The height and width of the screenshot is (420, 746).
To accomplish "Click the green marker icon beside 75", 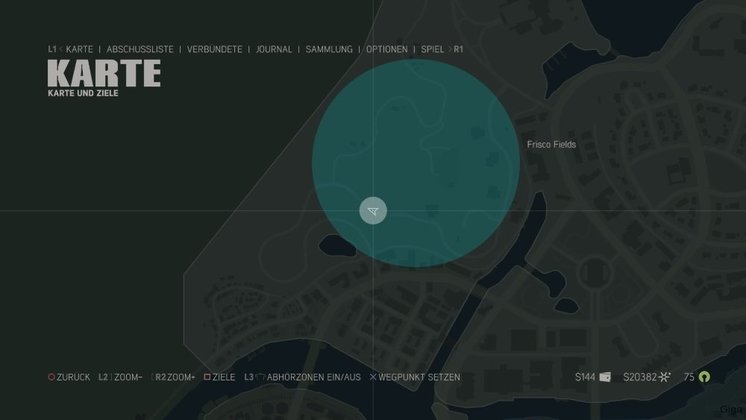I will click(705, 377).
